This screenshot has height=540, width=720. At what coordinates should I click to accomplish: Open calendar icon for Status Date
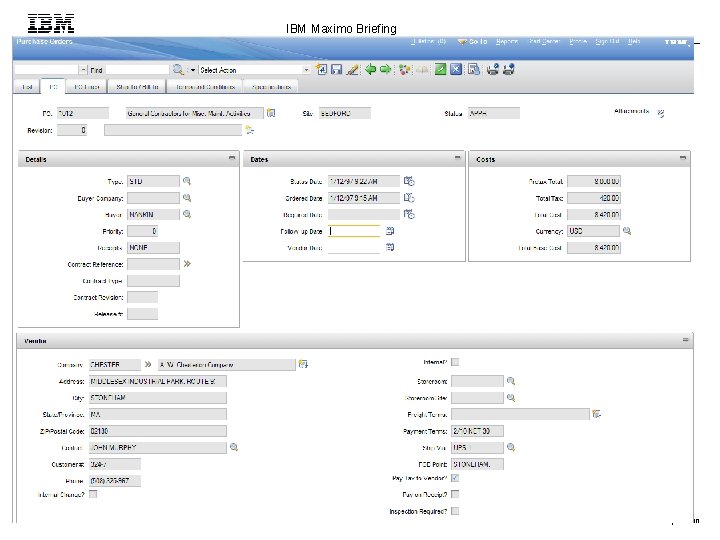click(x=409, y=181)
